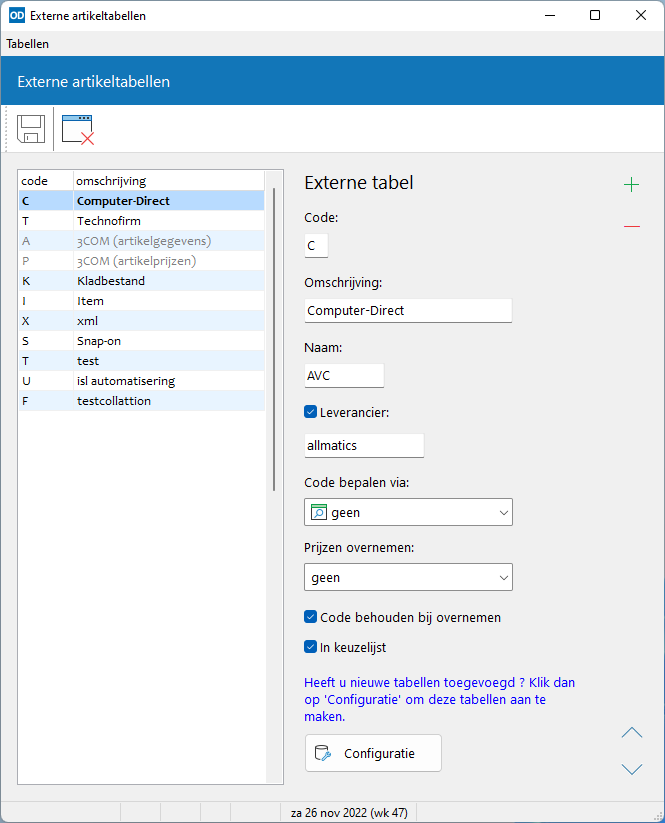The image size is (665, 823).
Task: Click the Omschrijving field with Computer-Direct
Action: (408, 311)
